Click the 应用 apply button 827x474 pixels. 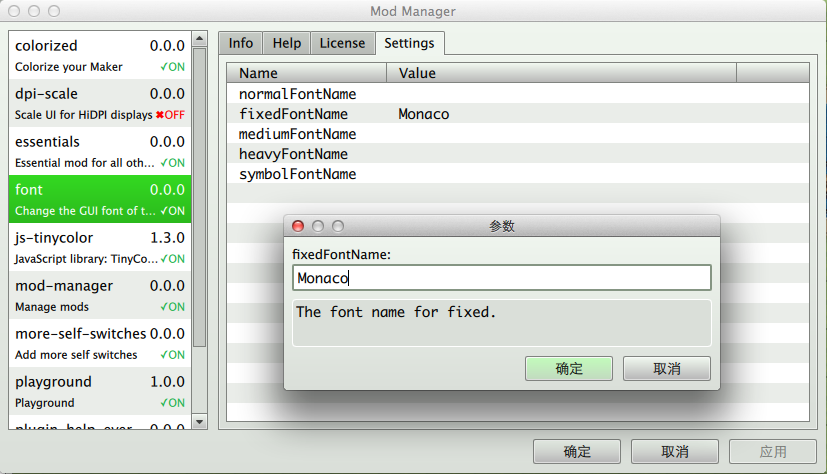(773, 452)
